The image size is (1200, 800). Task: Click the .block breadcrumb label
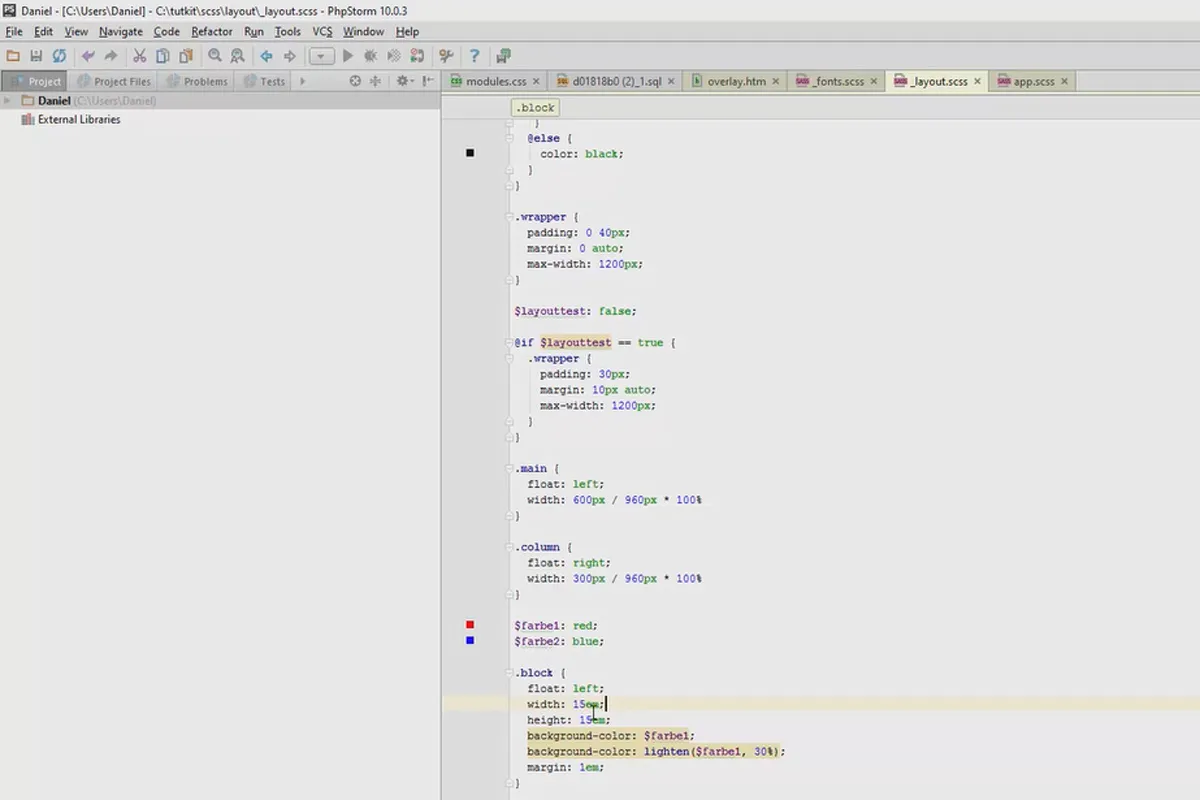click(x=534, y=108)
